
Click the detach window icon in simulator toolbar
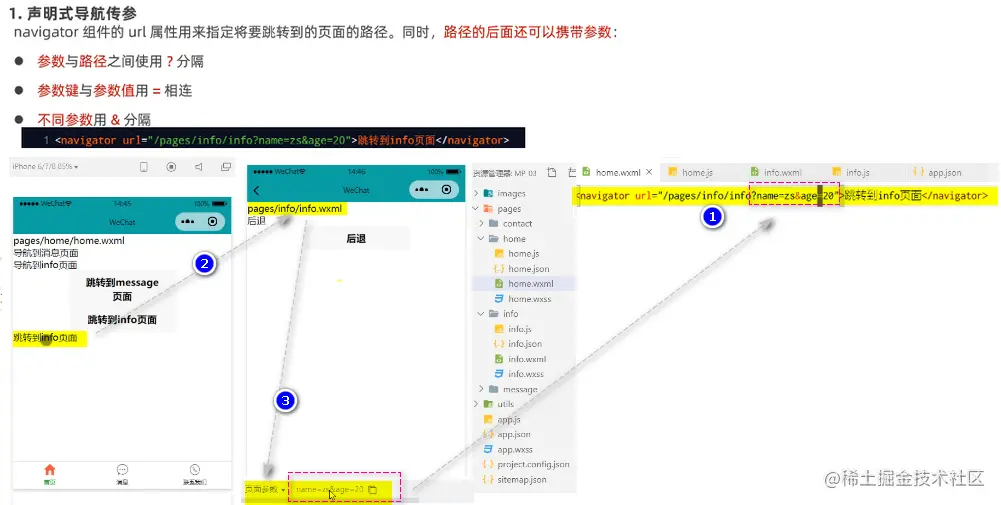tap(225, 167)
